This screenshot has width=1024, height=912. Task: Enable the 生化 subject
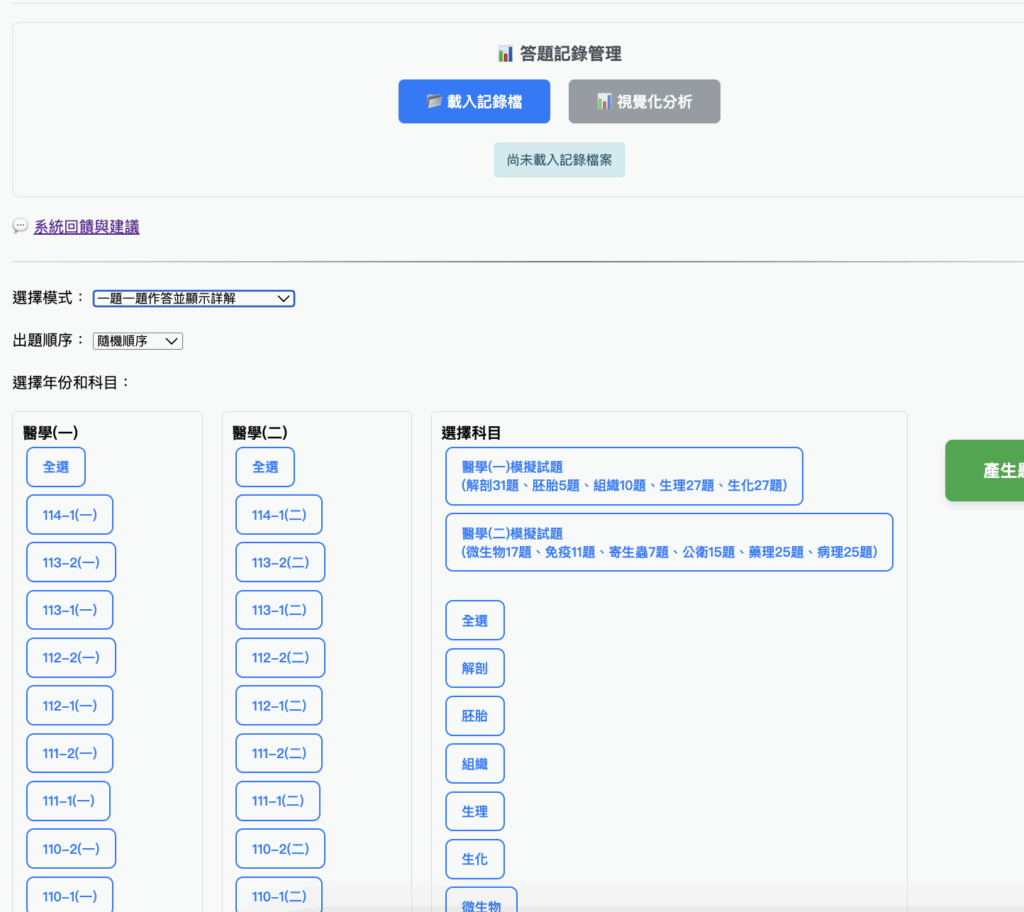(475, 859)
